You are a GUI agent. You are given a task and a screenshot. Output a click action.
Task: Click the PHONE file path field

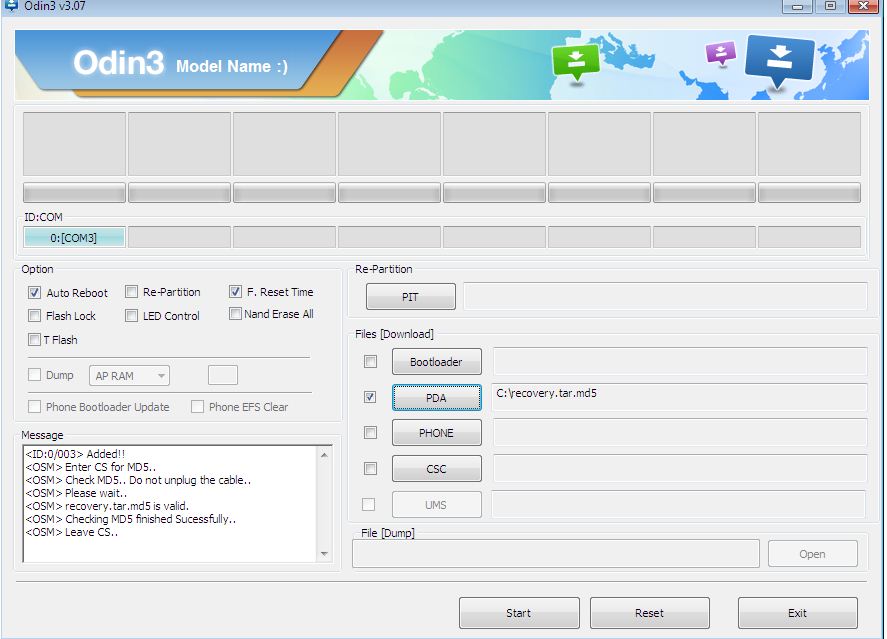680,433
